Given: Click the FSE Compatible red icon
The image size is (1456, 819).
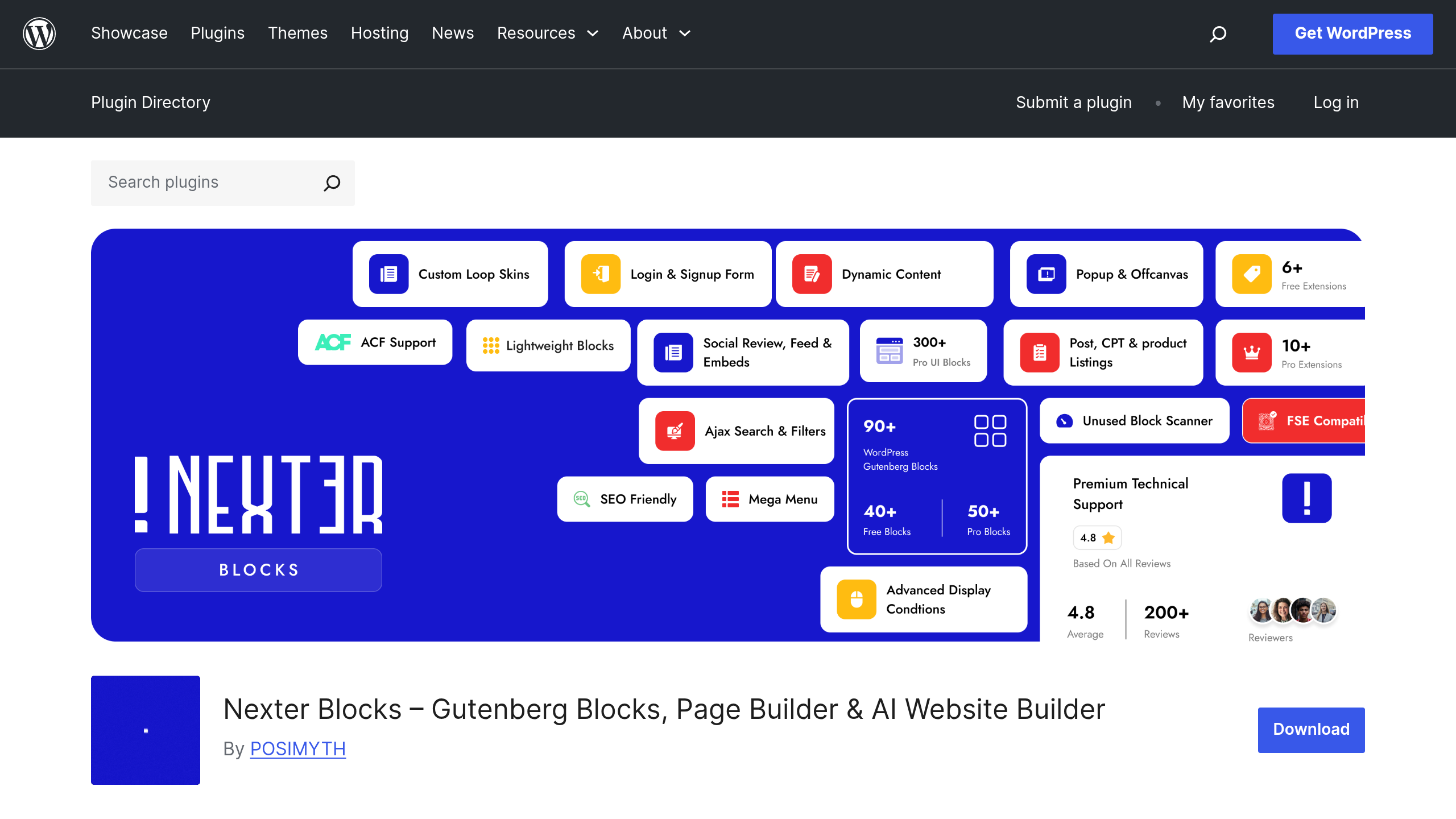Looking at the screenshot, I should pyautogui.click(x=1267, y=420).
